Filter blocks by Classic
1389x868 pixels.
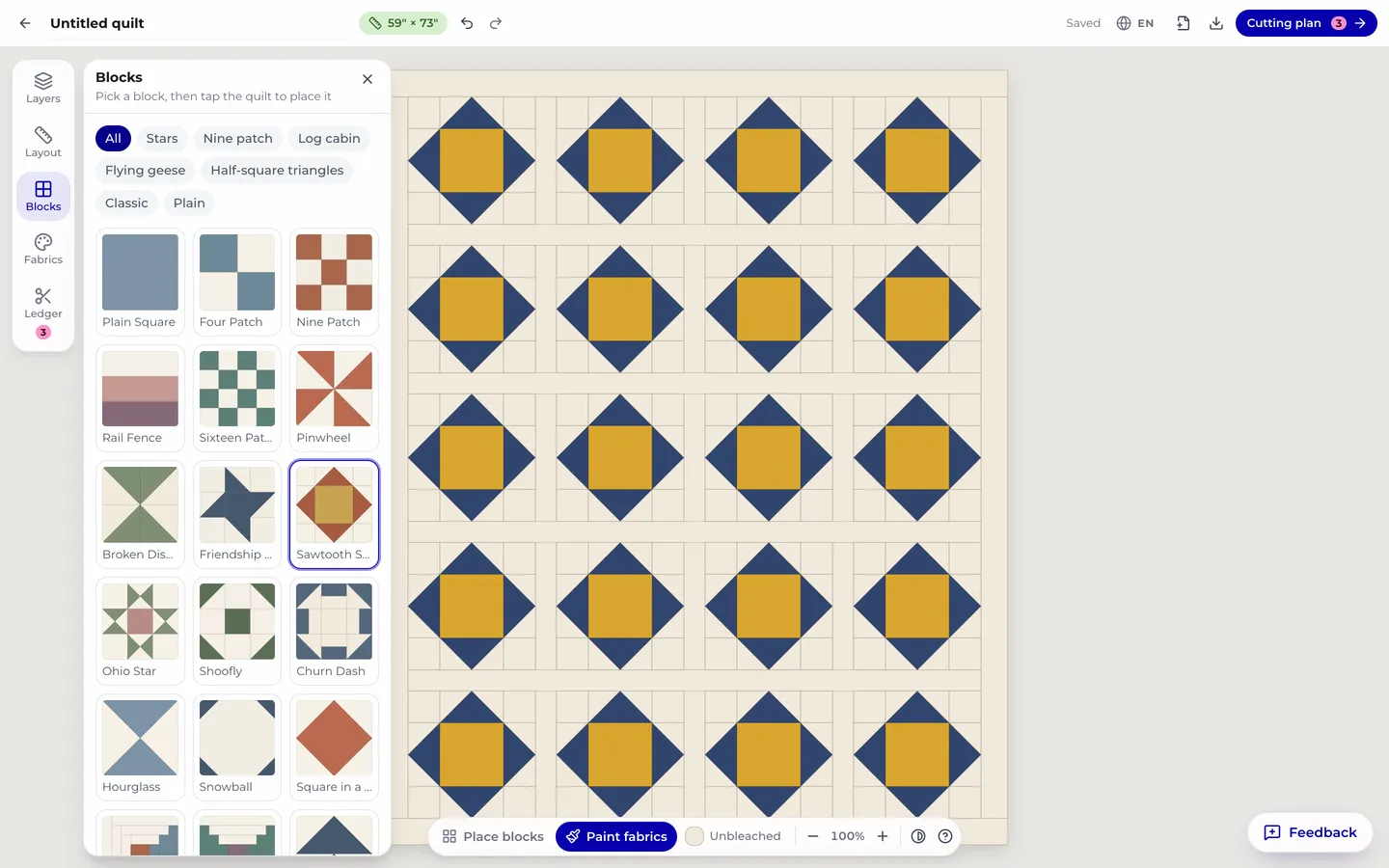coord(126,203)
